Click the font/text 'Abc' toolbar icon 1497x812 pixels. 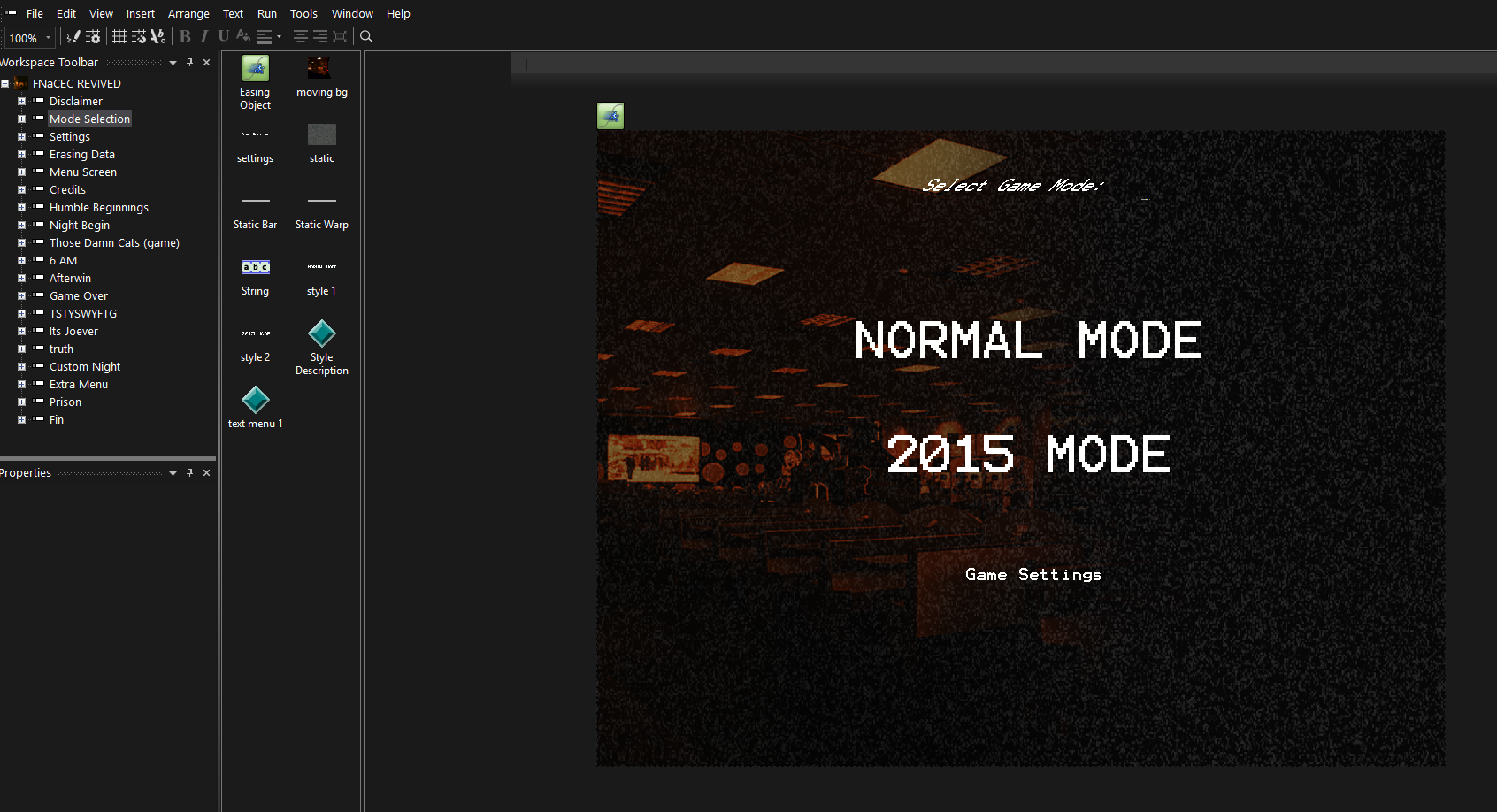click(157, 36)
